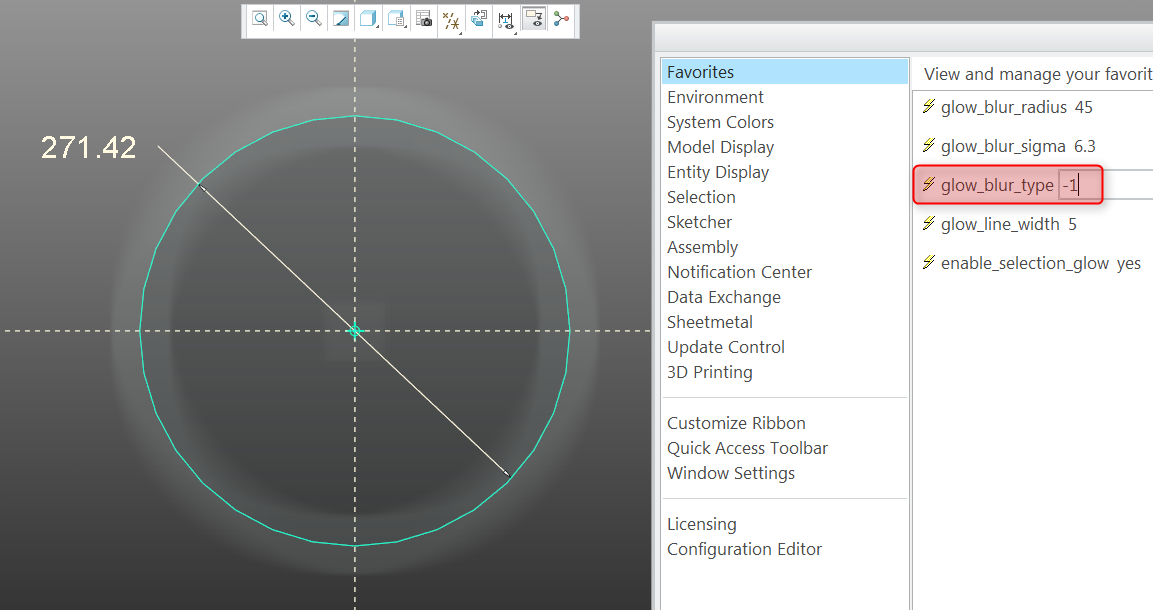Open the Display Style cube menu
Screen dimensions: 1153x610
[368, 19]
